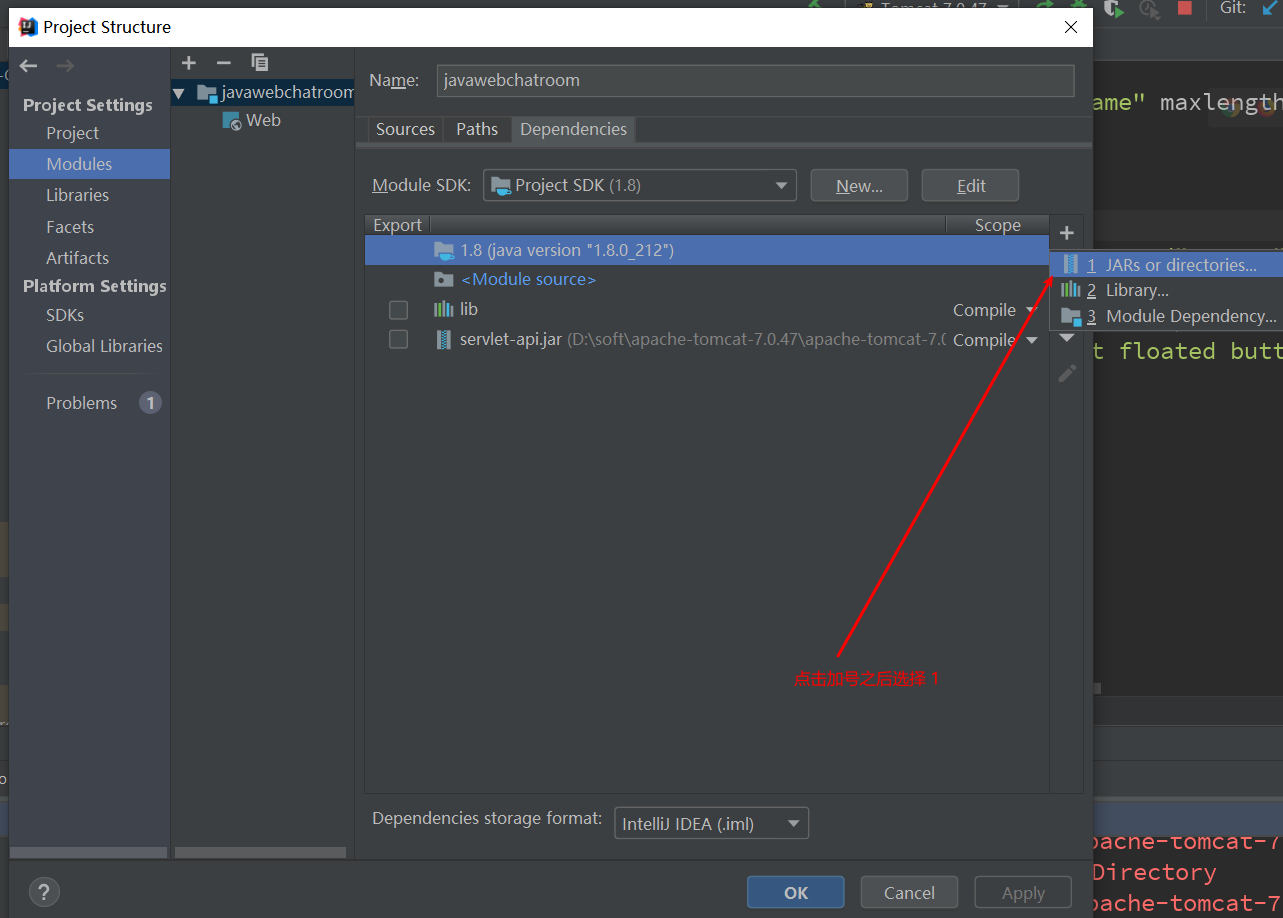Viewport: 1283px width, 918px height.
Task: Select the Dependencies tab
Action: tap(573, 129)
